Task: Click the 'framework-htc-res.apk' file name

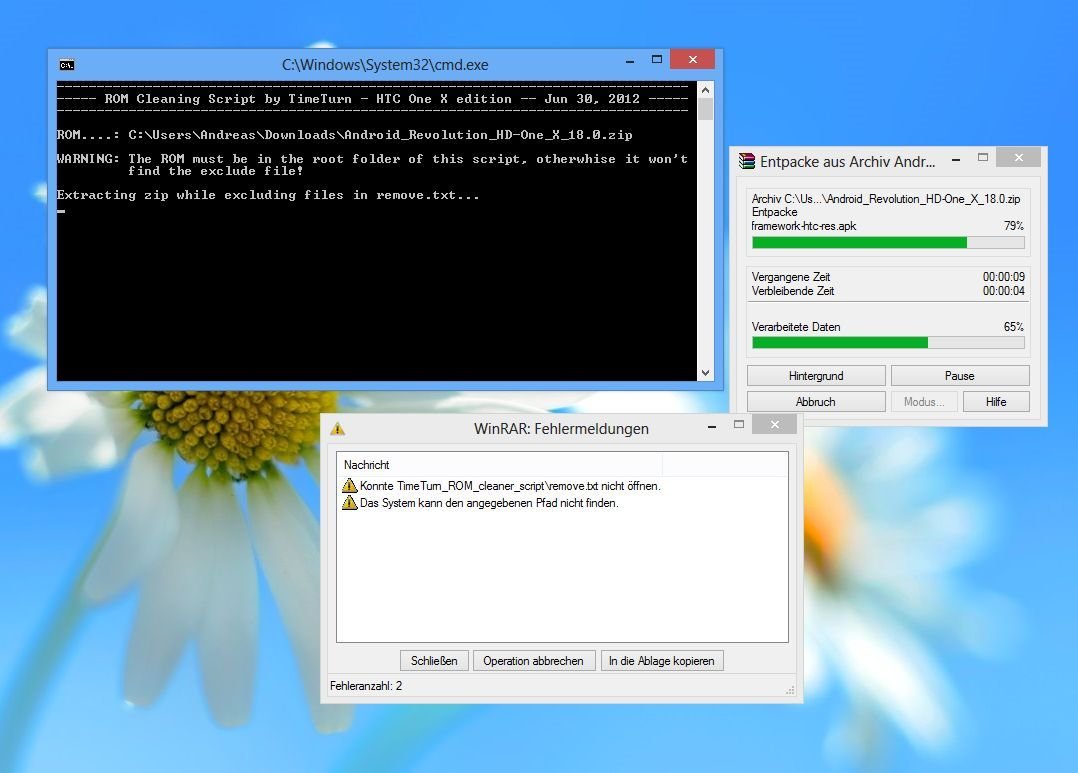Action: pyautogui.click(x=804, y=226)
